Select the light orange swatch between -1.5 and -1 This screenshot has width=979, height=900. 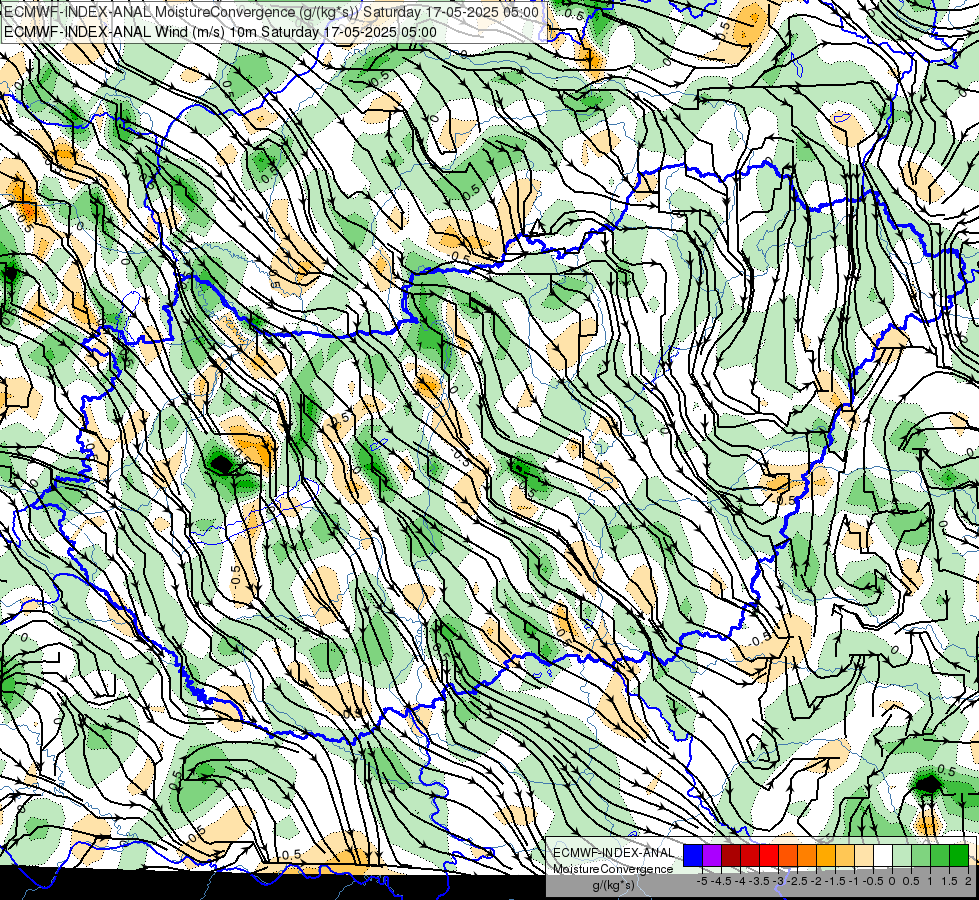845,855
